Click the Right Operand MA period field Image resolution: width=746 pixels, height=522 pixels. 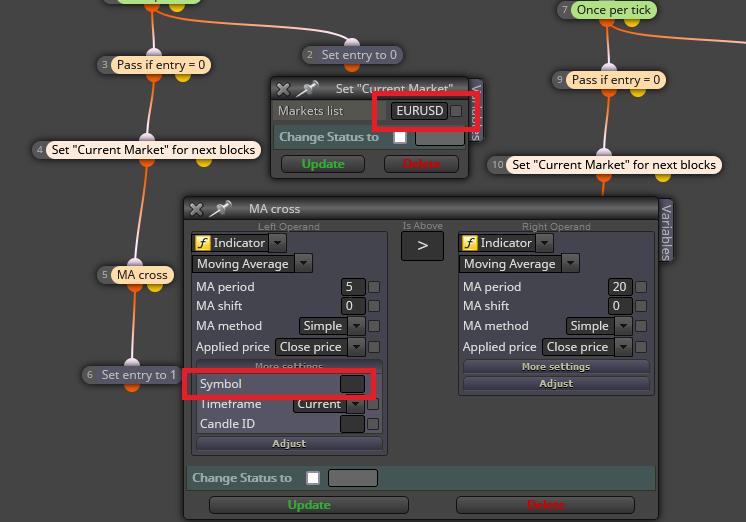point(620,287)
